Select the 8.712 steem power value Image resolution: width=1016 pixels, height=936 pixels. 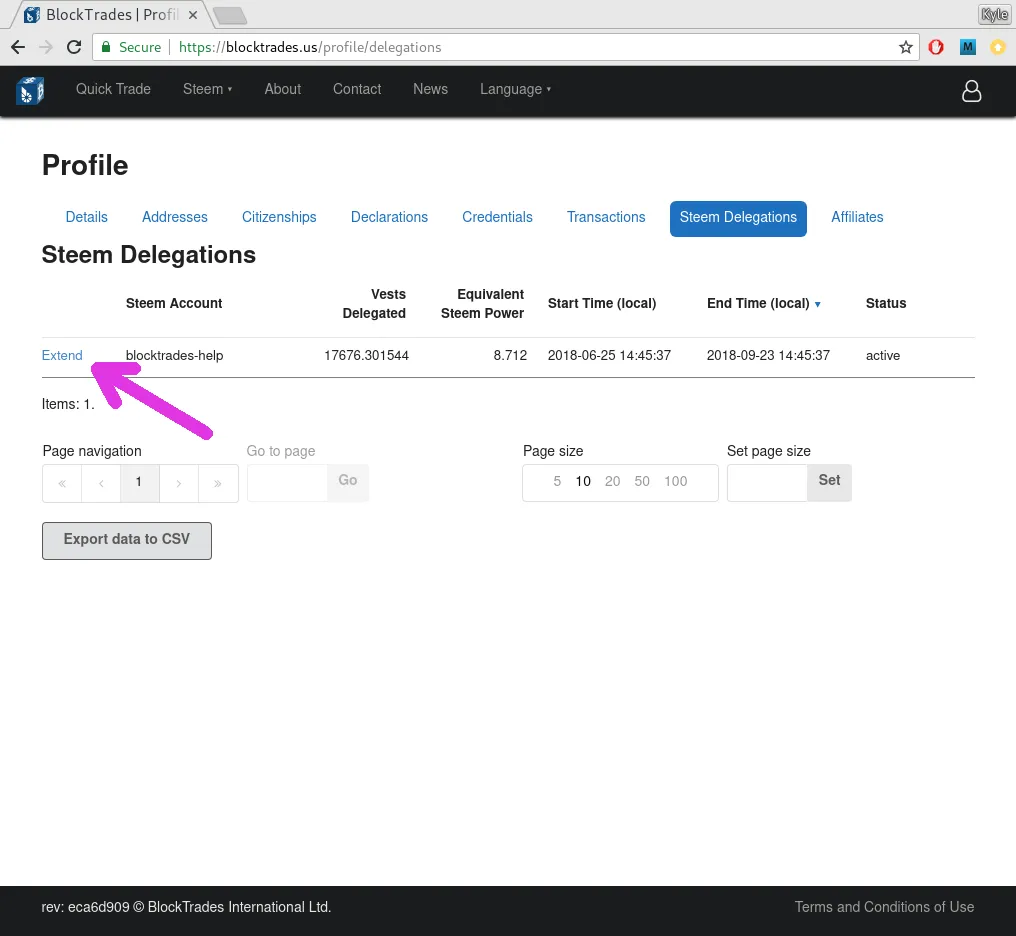(x=510, y=355)
